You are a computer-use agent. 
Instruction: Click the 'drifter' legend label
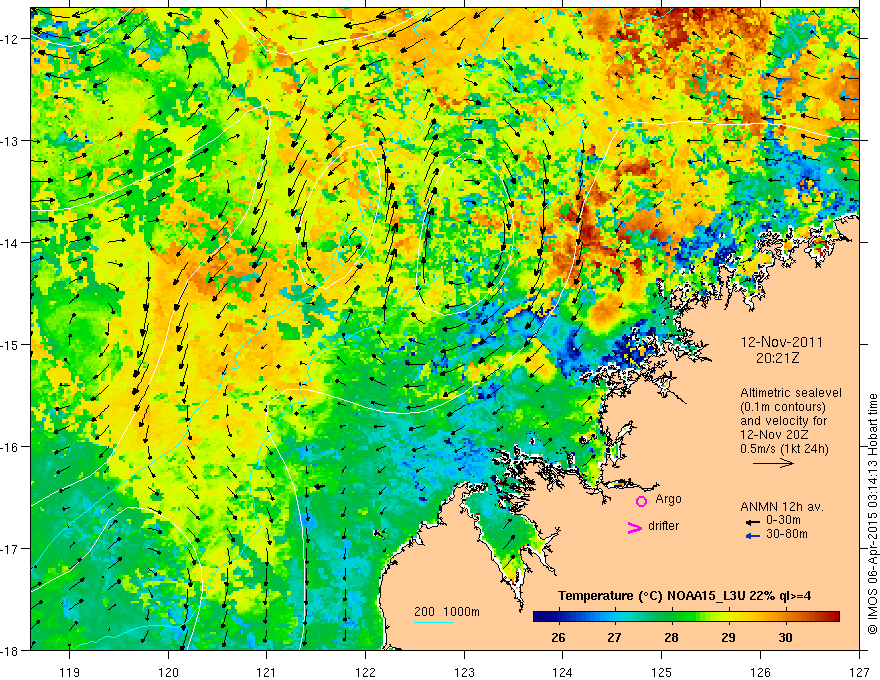pyautogui.click(x=663, y=526)
